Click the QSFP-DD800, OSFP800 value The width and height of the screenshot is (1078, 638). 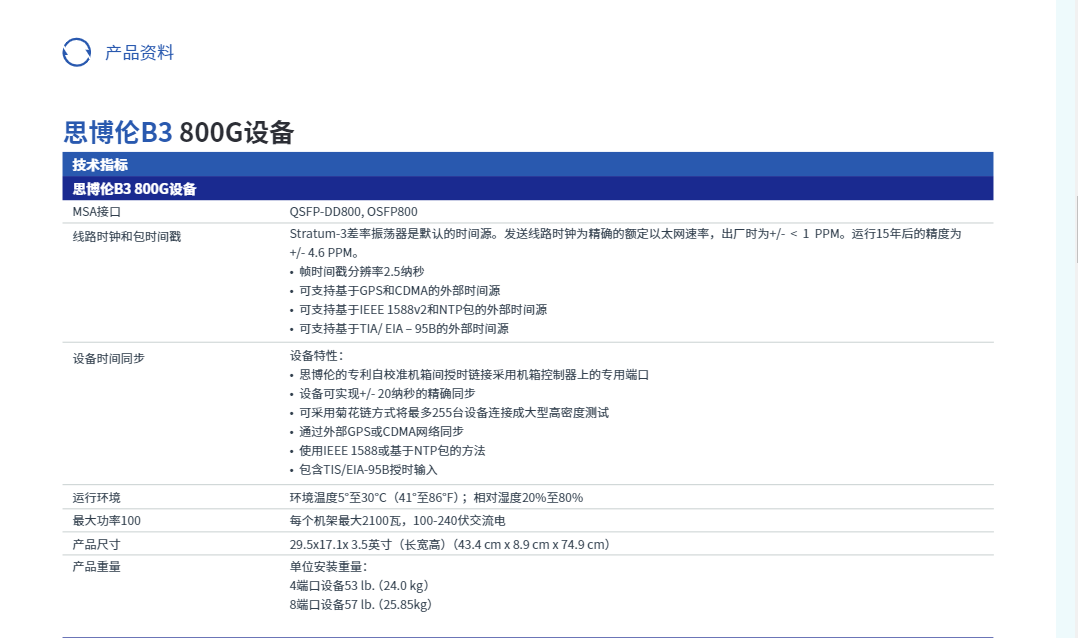pyautogui.click(x=353, y=212)
